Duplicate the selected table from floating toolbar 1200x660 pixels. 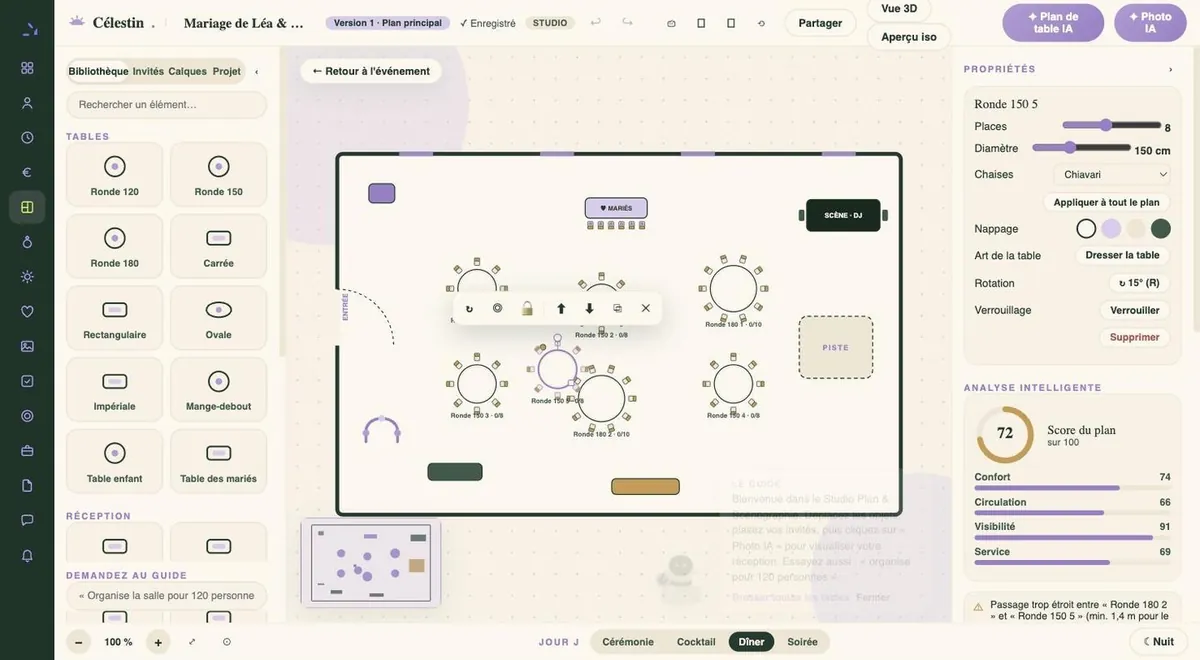click(617, 308)
